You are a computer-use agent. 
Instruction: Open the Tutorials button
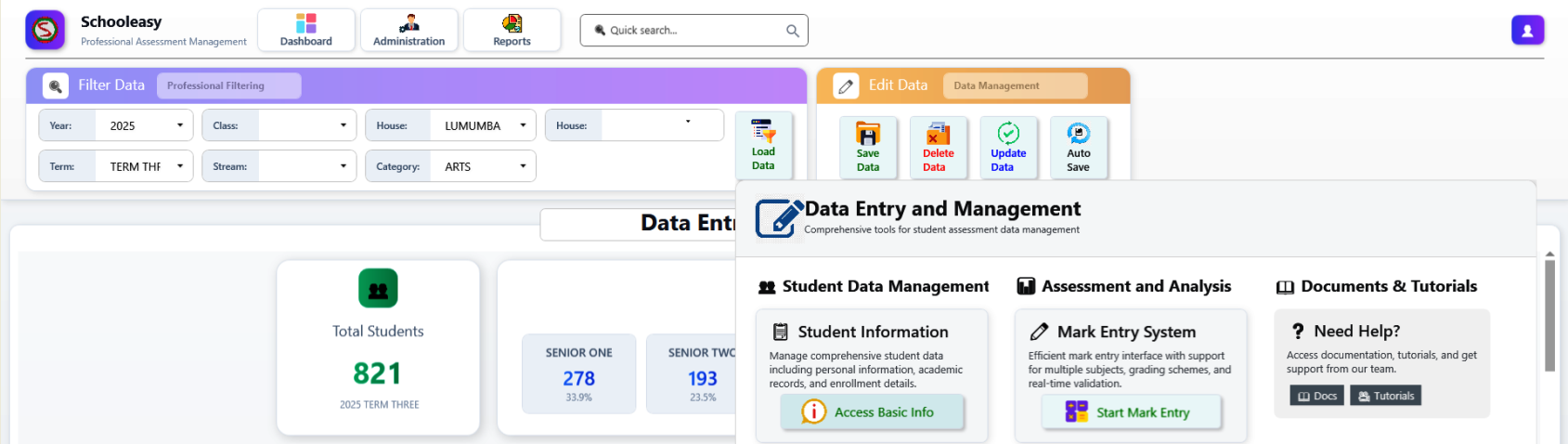click(1386, 396)
